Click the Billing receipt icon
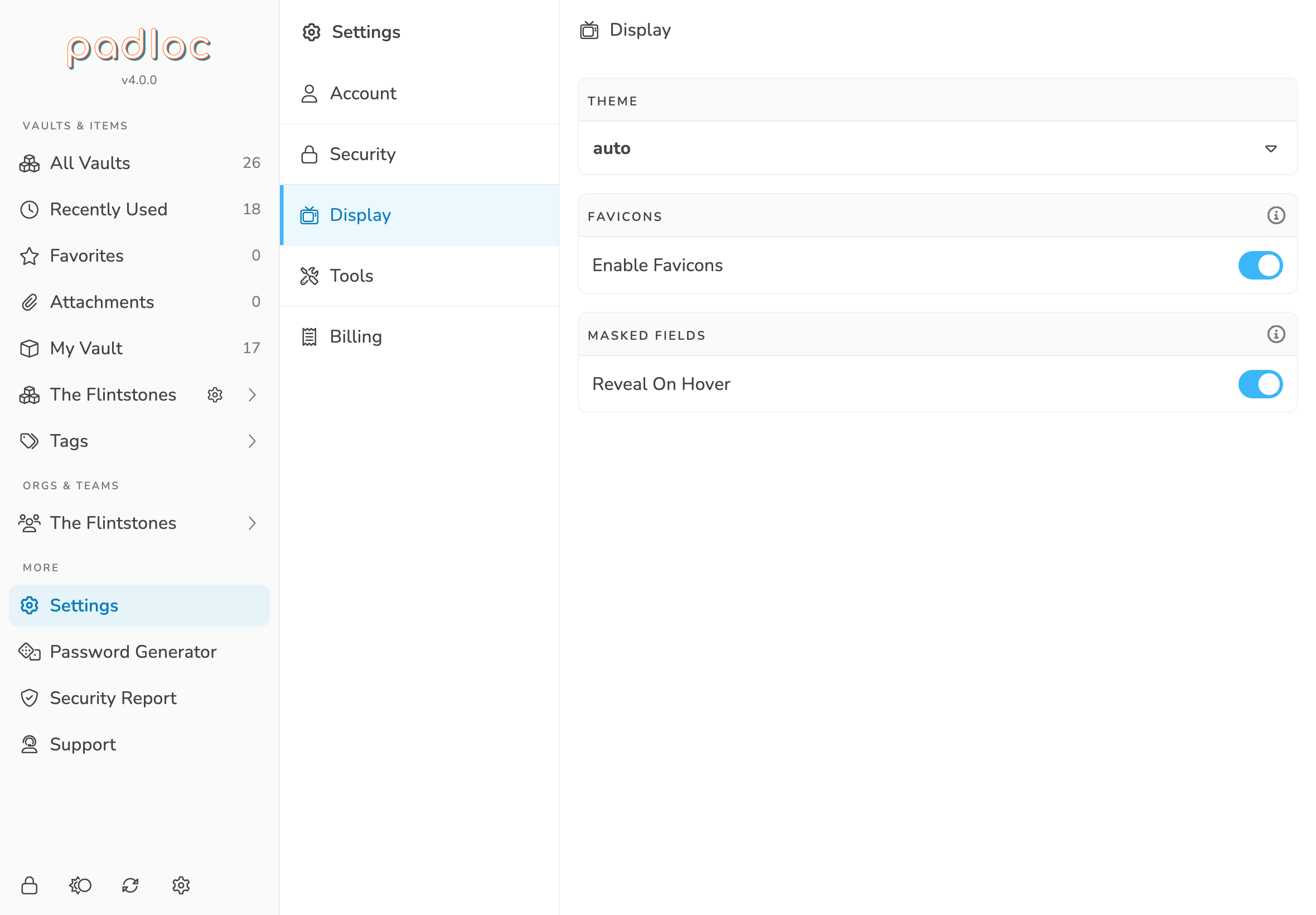The height and width of the screenshot is (915, 1316). (309, 336)
